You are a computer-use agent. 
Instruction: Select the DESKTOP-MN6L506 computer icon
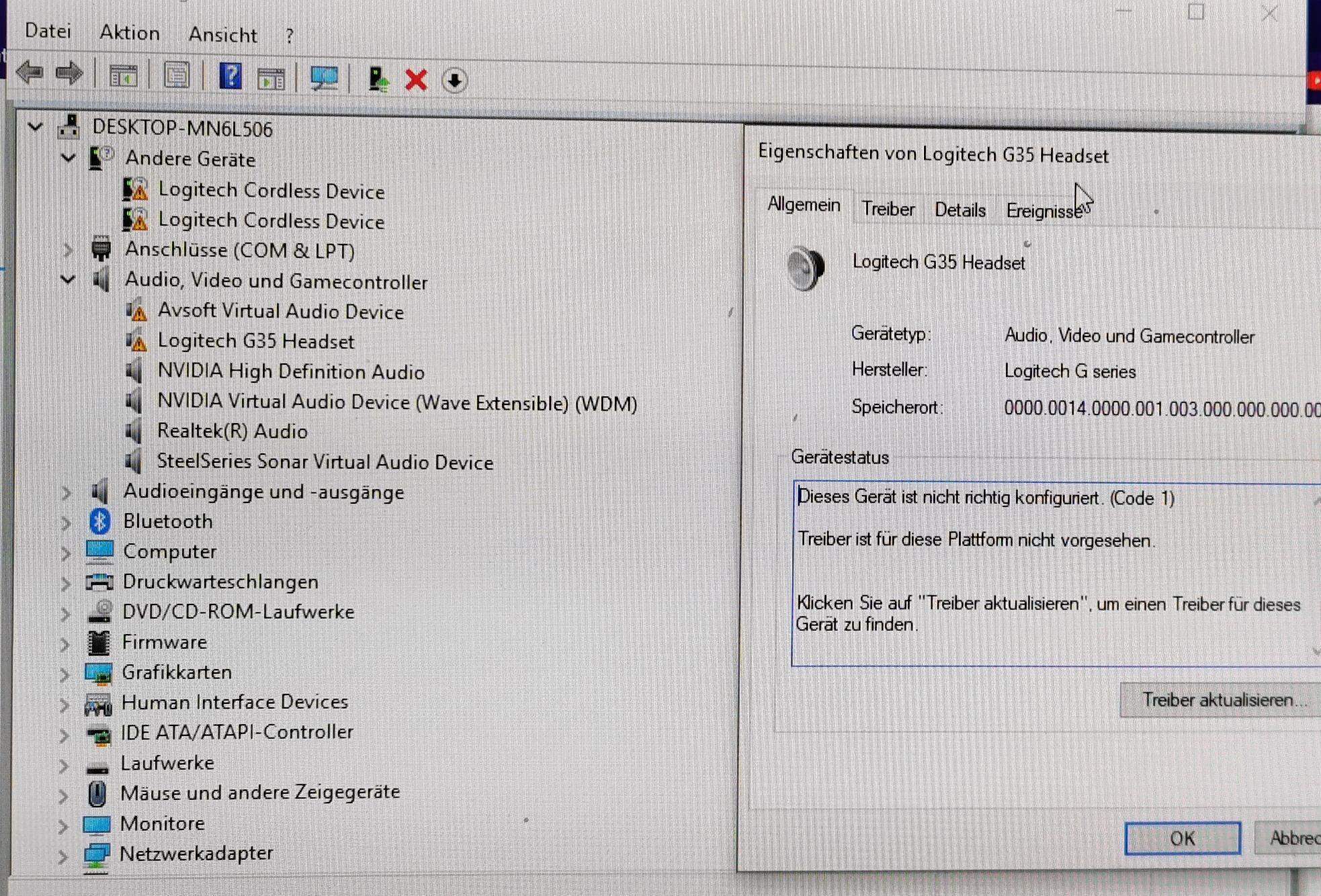coord(69,126)
